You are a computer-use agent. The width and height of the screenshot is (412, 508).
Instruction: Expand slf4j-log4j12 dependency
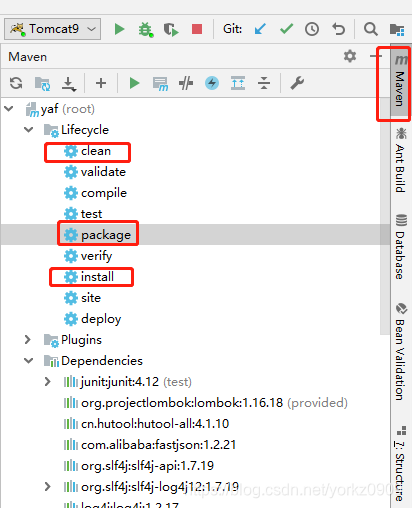click(48, 486)
